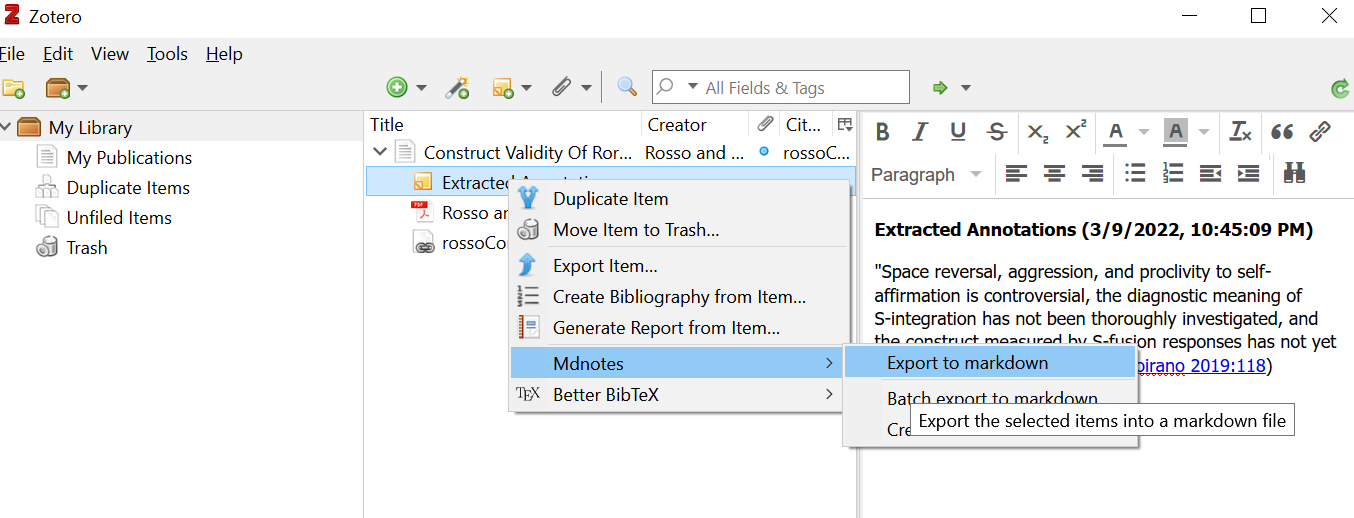Click the Clear formatting icon
This screenshot has width=1354, height=518.
tap(1241, 131)
